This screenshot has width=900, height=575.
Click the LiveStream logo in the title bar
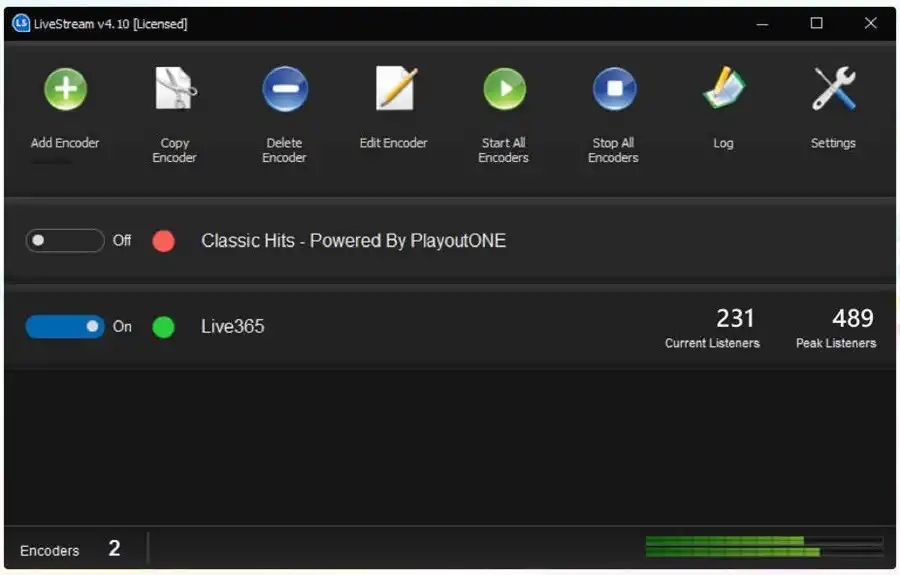[x=21, y=24]
